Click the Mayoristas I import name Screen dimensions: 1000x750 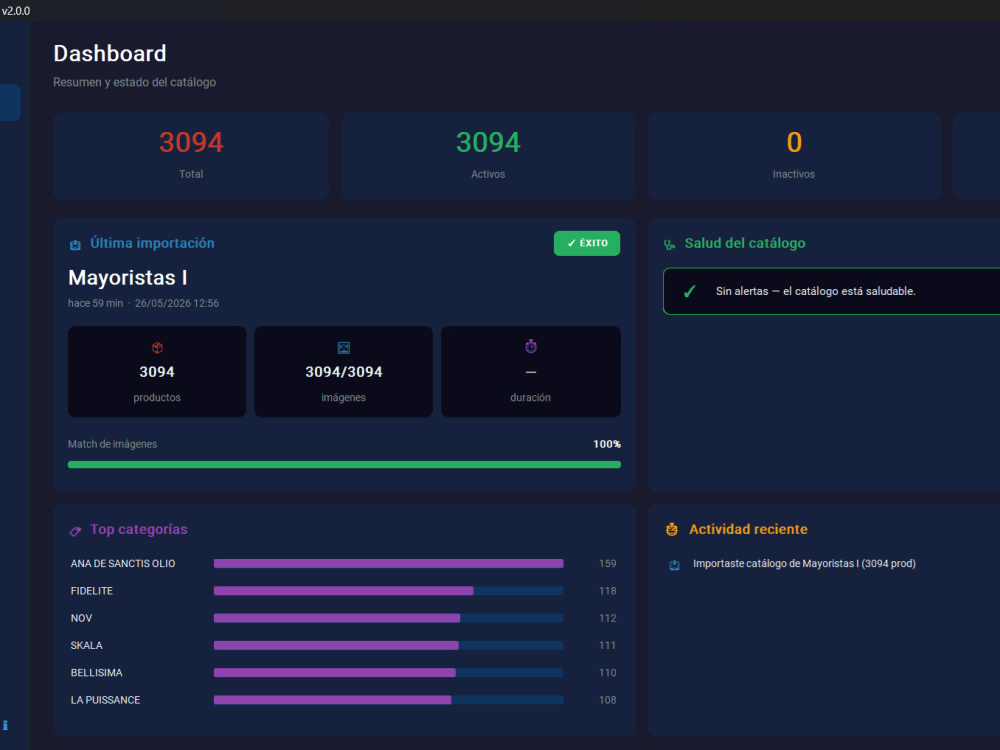coord(128,278)
